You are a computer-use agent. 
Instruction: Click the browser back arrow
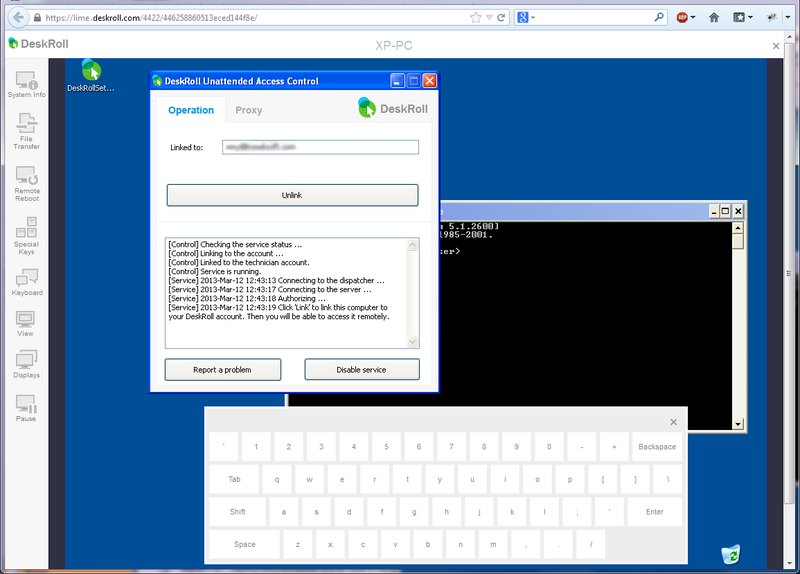click(x=18, y=17)
